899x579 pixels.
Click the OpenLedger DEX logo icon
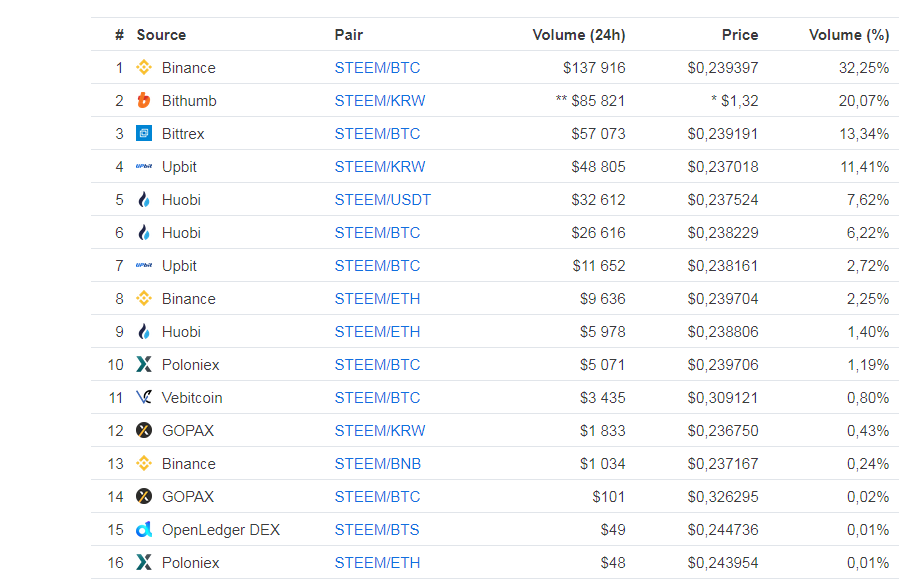(144, 530)
